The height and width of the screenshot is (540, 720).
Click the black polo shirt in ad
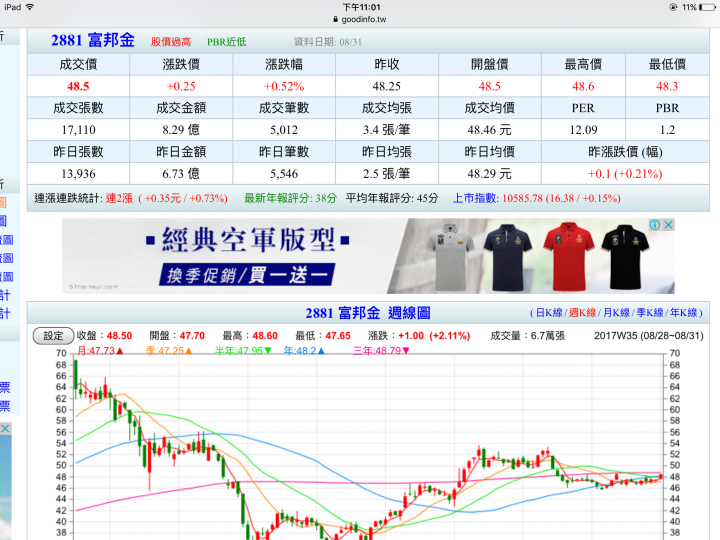point(624,256)
